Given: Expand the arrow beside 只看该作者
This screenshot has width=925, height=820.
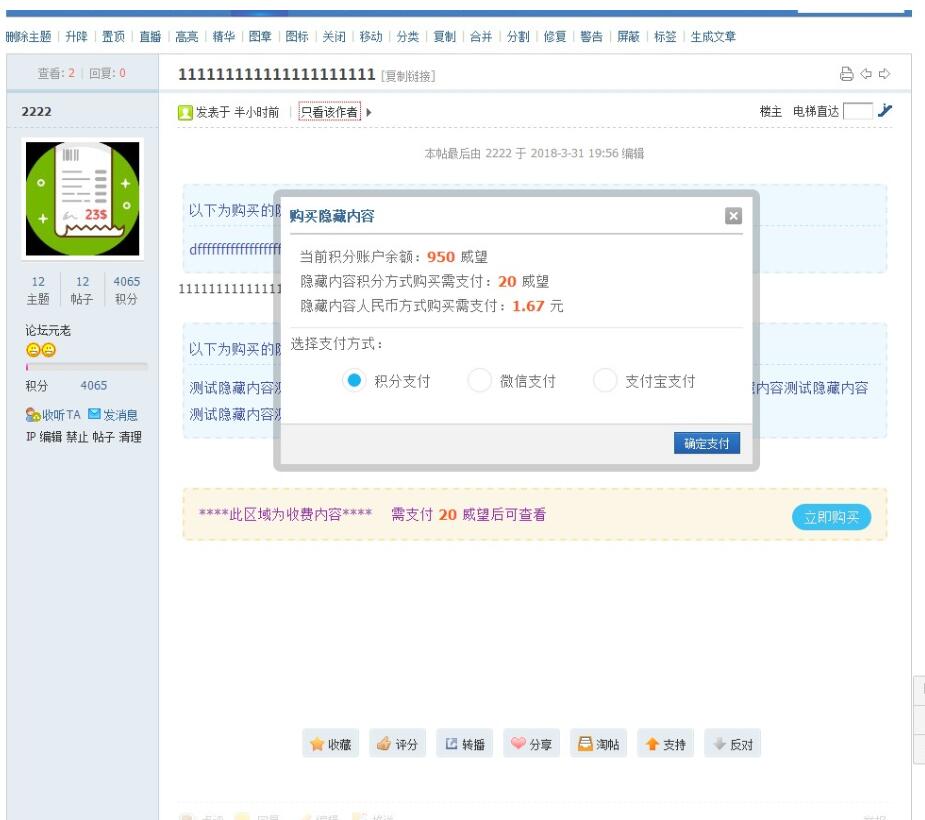Looking at the screenshot, I should 369,112.
